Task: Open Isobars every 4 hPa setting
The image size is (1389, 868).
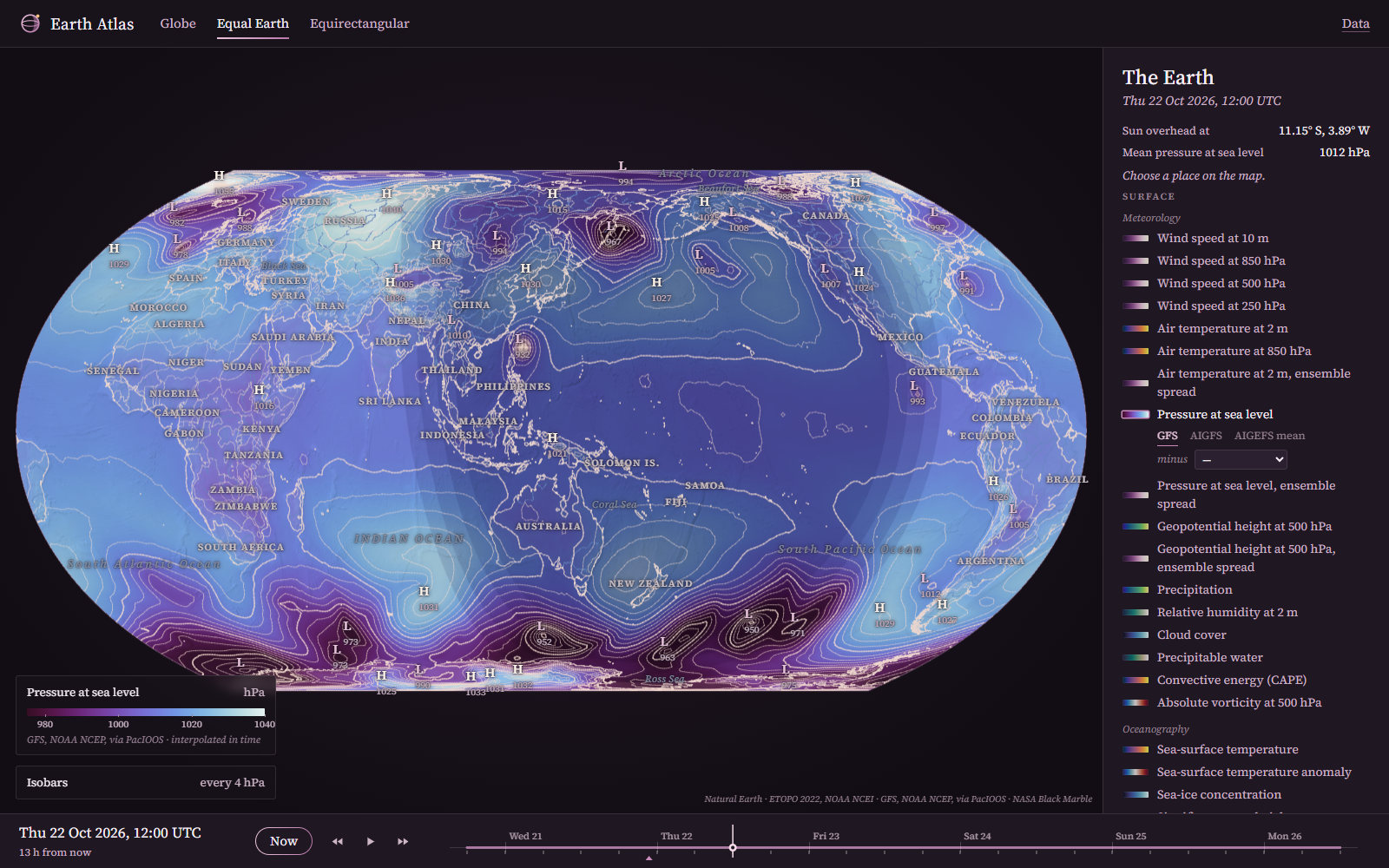Action: 146,782
